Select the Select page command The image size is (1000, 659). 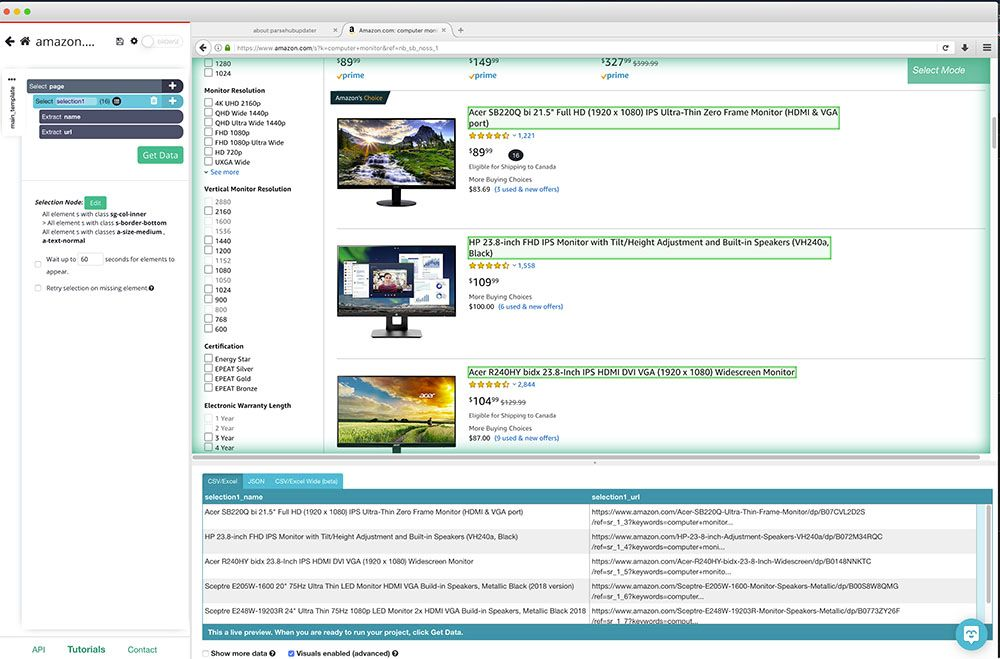click(x=94, y=86)
